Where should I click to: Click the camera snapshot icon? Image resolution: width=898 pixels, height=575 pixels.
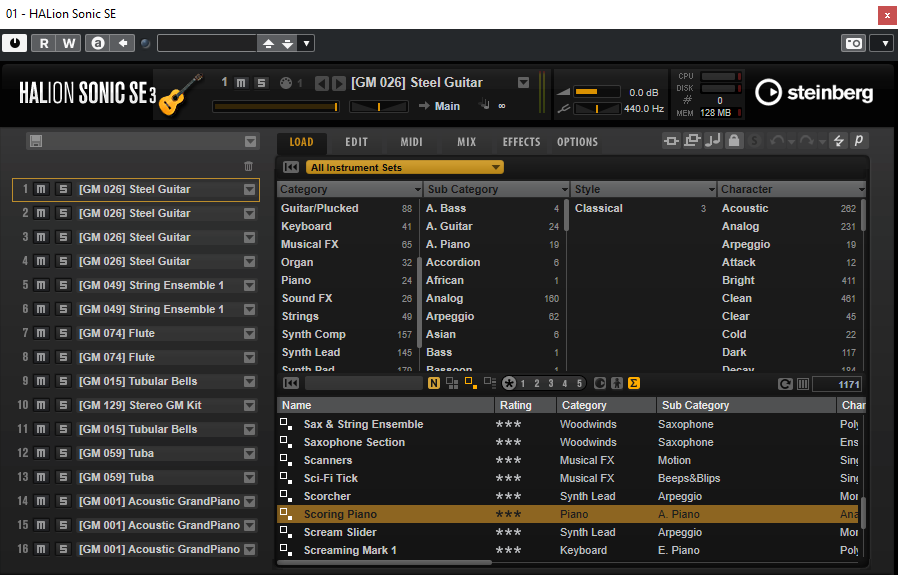click(x=853, y=43)
